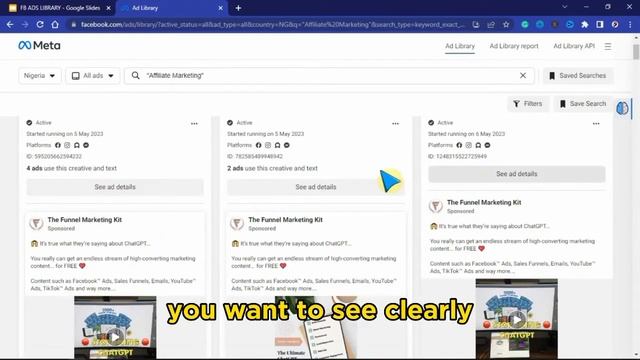Click Instagram platform icon in third ad card
This screenshot has width=640, height=360.
469,145
